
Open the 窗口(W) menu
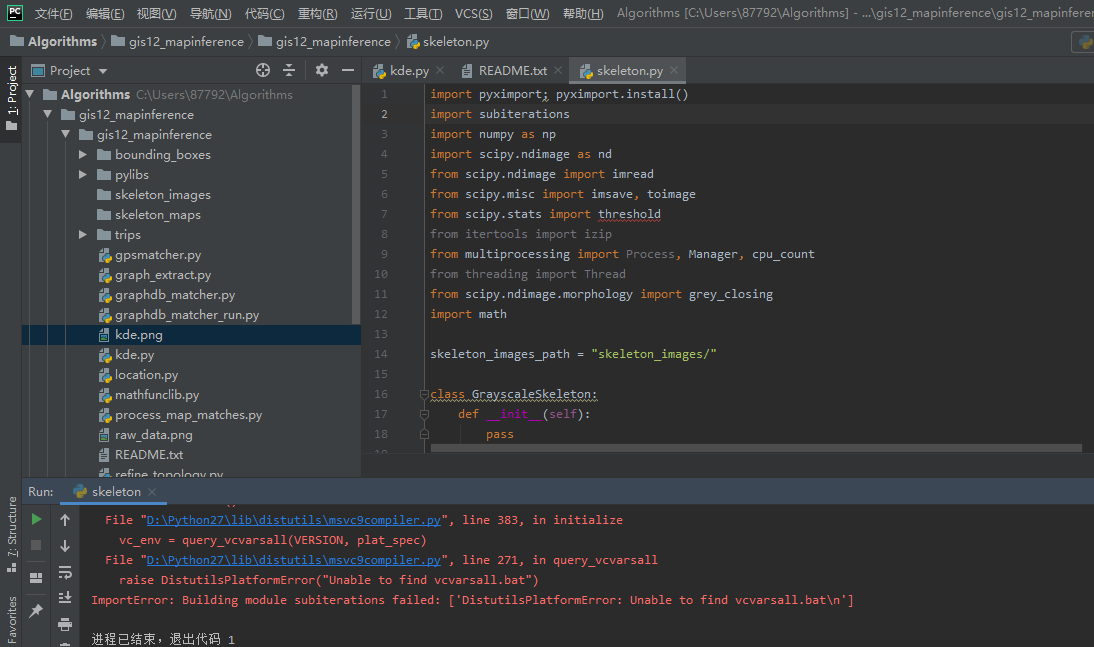[x=527, y=13]
